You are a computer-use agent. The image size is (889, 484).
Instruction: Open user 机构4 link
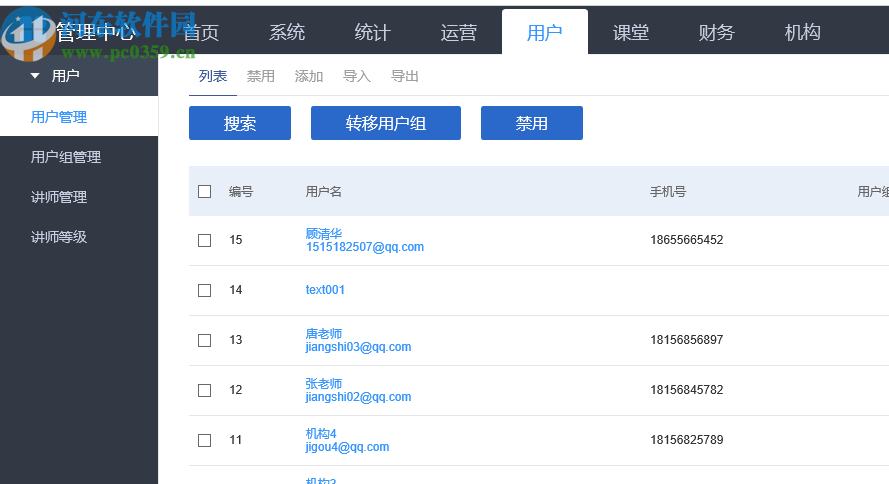pyautogui.click(x=321, y=434)
